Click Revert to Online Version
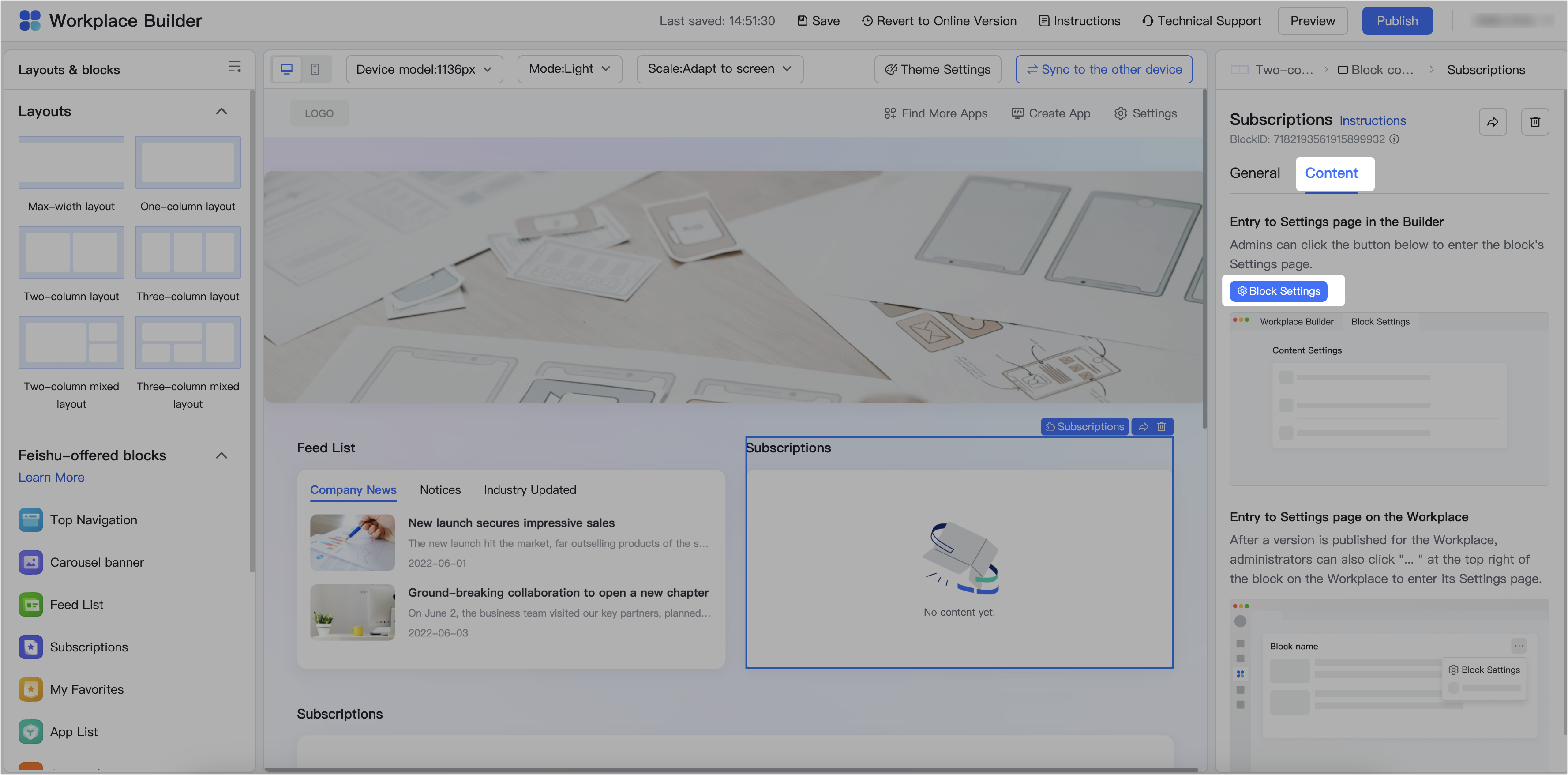 click(938, 21)
